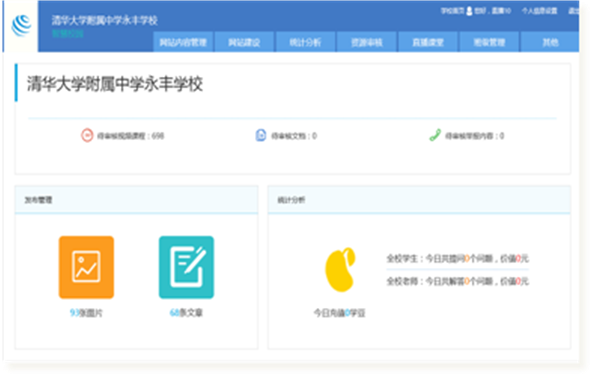Open the 93张图片 link
Viewport: 593px width, 374px height.
click(x=86, y=313)
